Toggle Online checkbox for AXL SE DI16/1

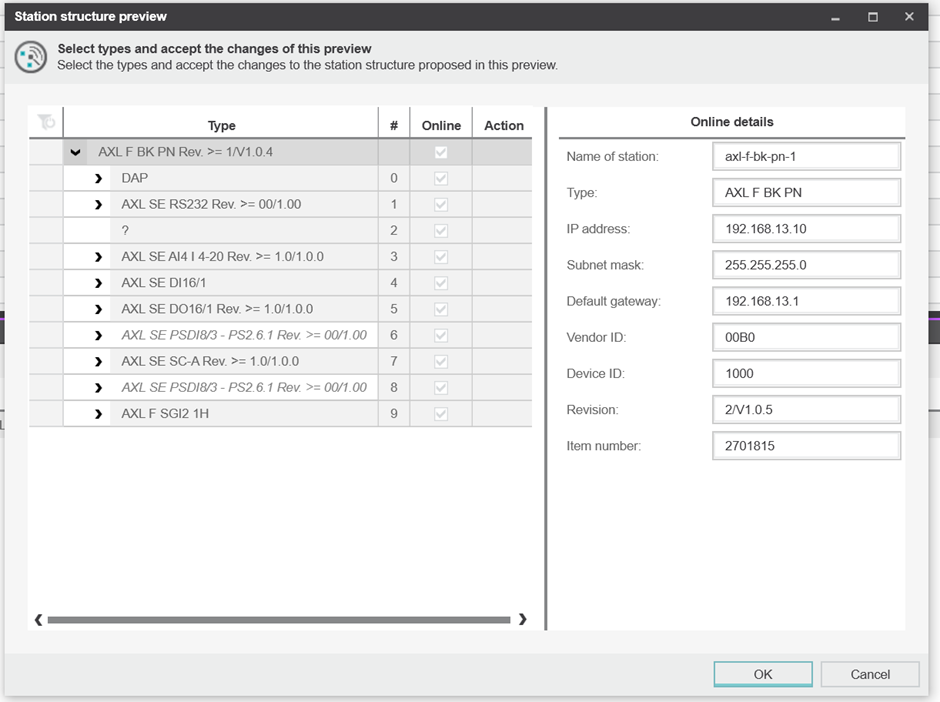[x=441, y=283]
